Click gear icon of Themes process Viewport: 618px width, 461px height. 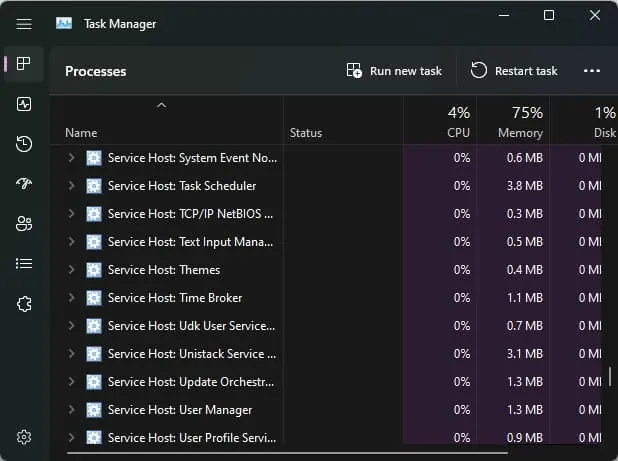(x=94, y=270)
